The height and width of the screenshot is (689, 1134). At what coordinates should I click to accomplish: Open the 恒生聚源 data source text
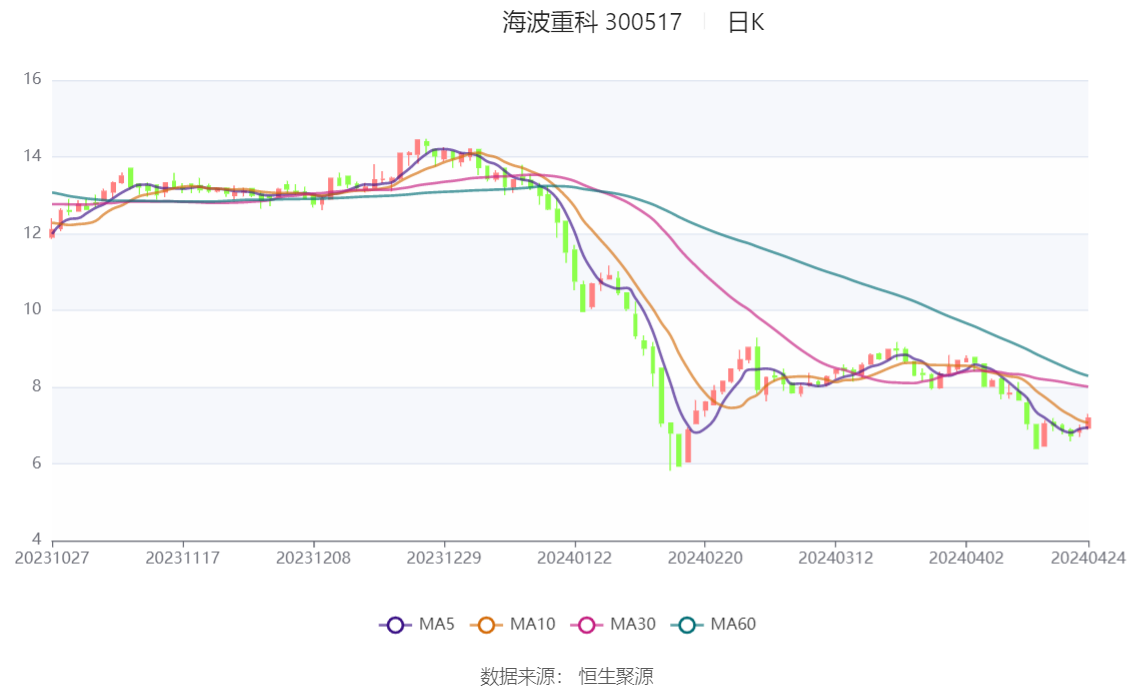click(616, 676)
